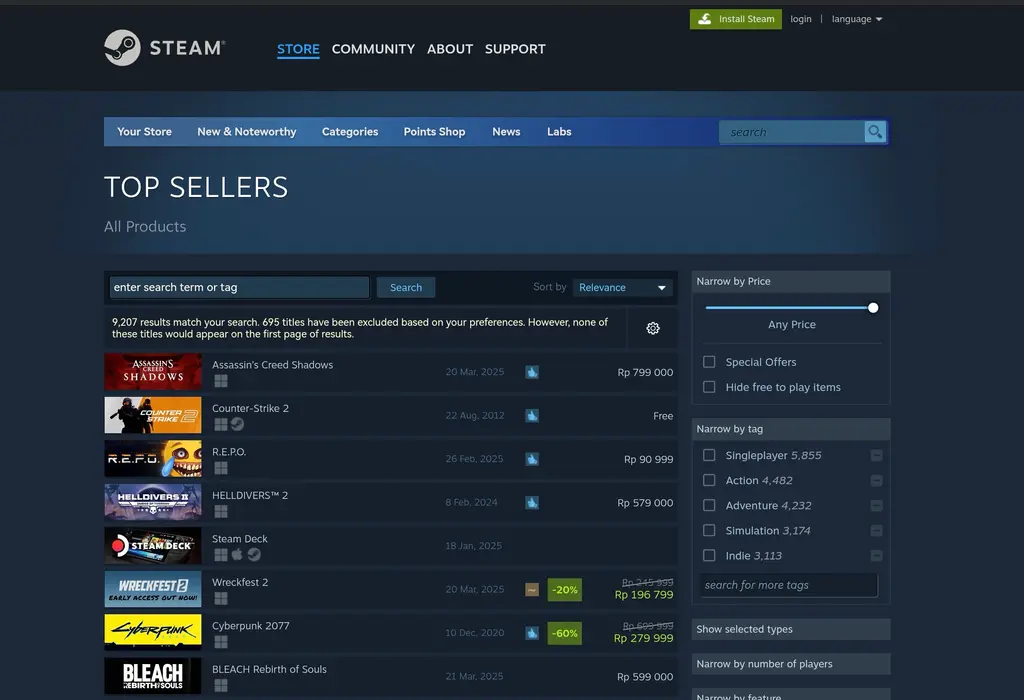Click the search for more tags field
Image resolution: width=1024 pixels, height=700 pixels.
[x=786, y=585]
